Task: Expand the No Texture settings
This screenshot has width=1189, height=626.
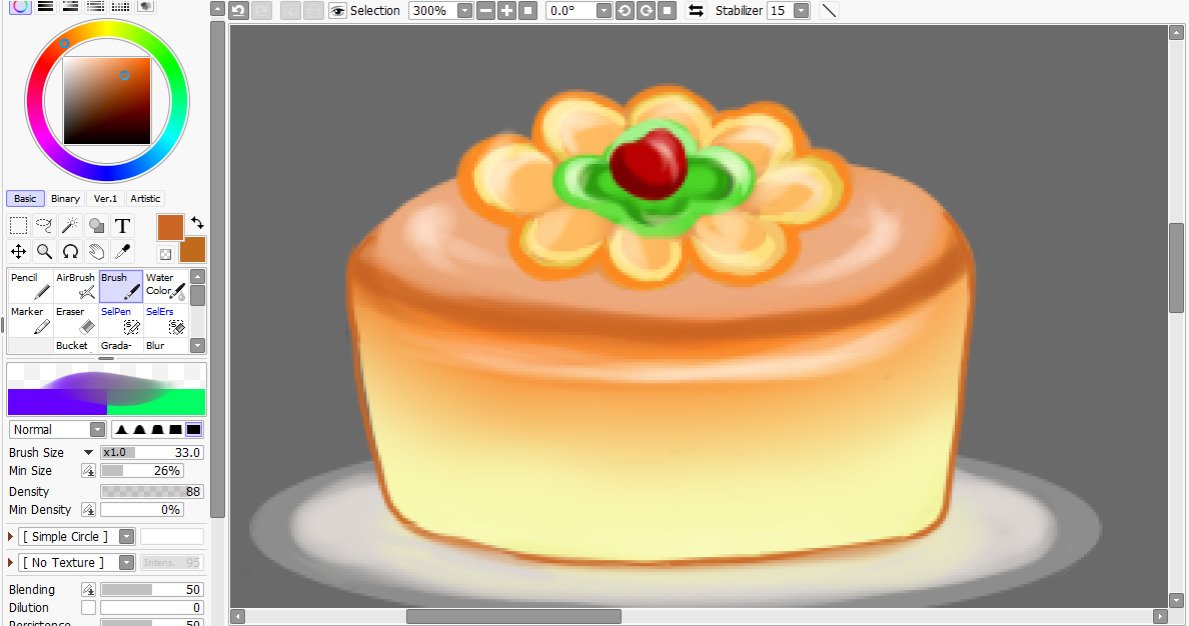Action: [11, 562]
